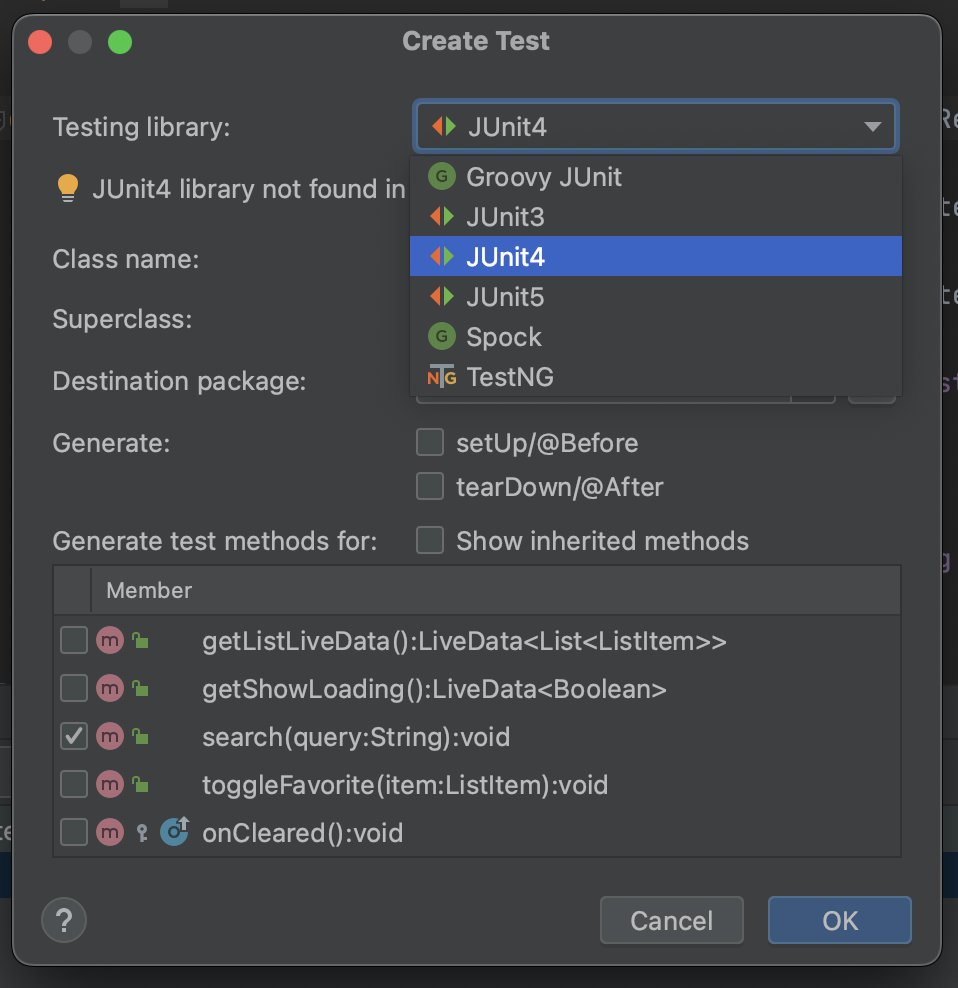Screen dimensions: 958x988
Task: Click the public lock icon on search row
Action: click(141, 737)
